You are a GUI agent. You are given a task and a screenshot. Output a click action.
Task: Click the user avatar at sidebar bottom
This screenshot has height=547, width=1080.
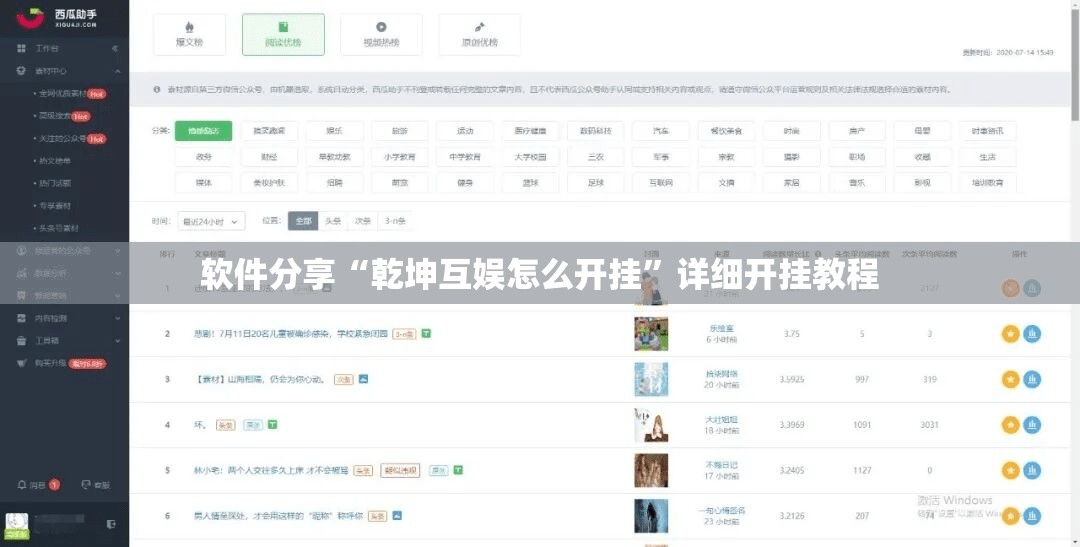(x=17, y=525)
